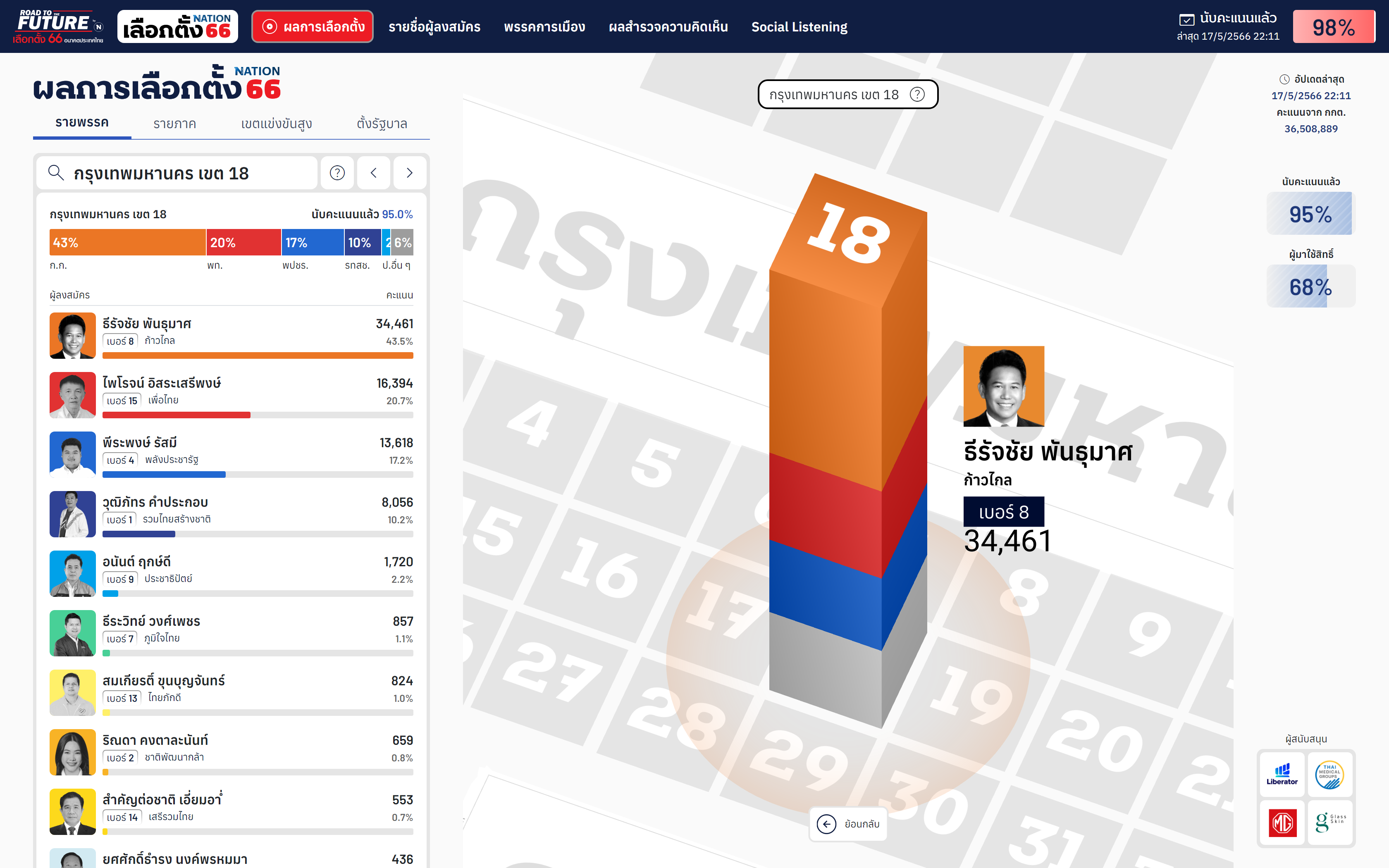Open the Liberator sponsor logo
This screenshot has height=868, width=1389.
[x=1282, y=775]
